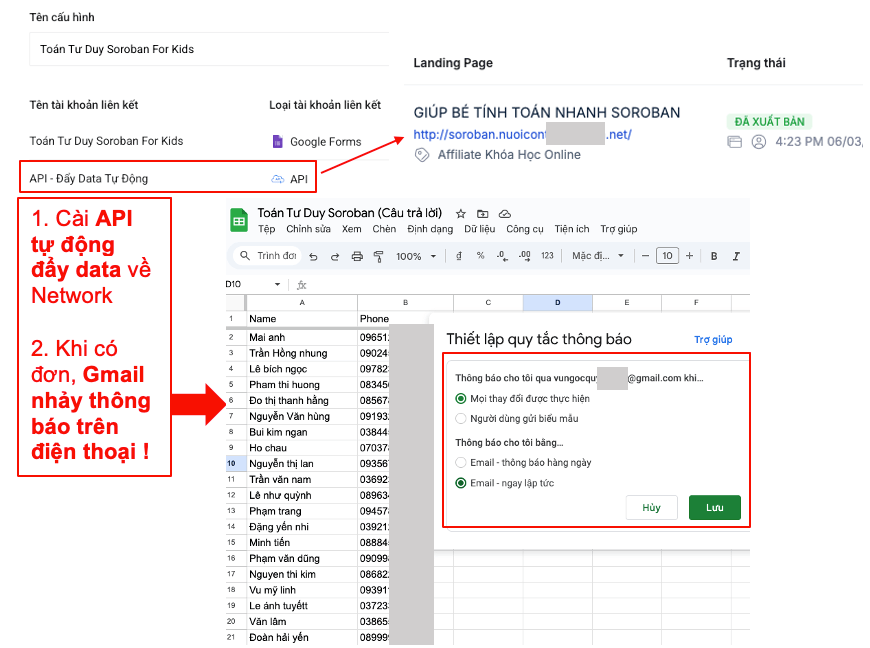Apply currency đ format button
This screenshot has height=648, width=870.
click(459, 256)
